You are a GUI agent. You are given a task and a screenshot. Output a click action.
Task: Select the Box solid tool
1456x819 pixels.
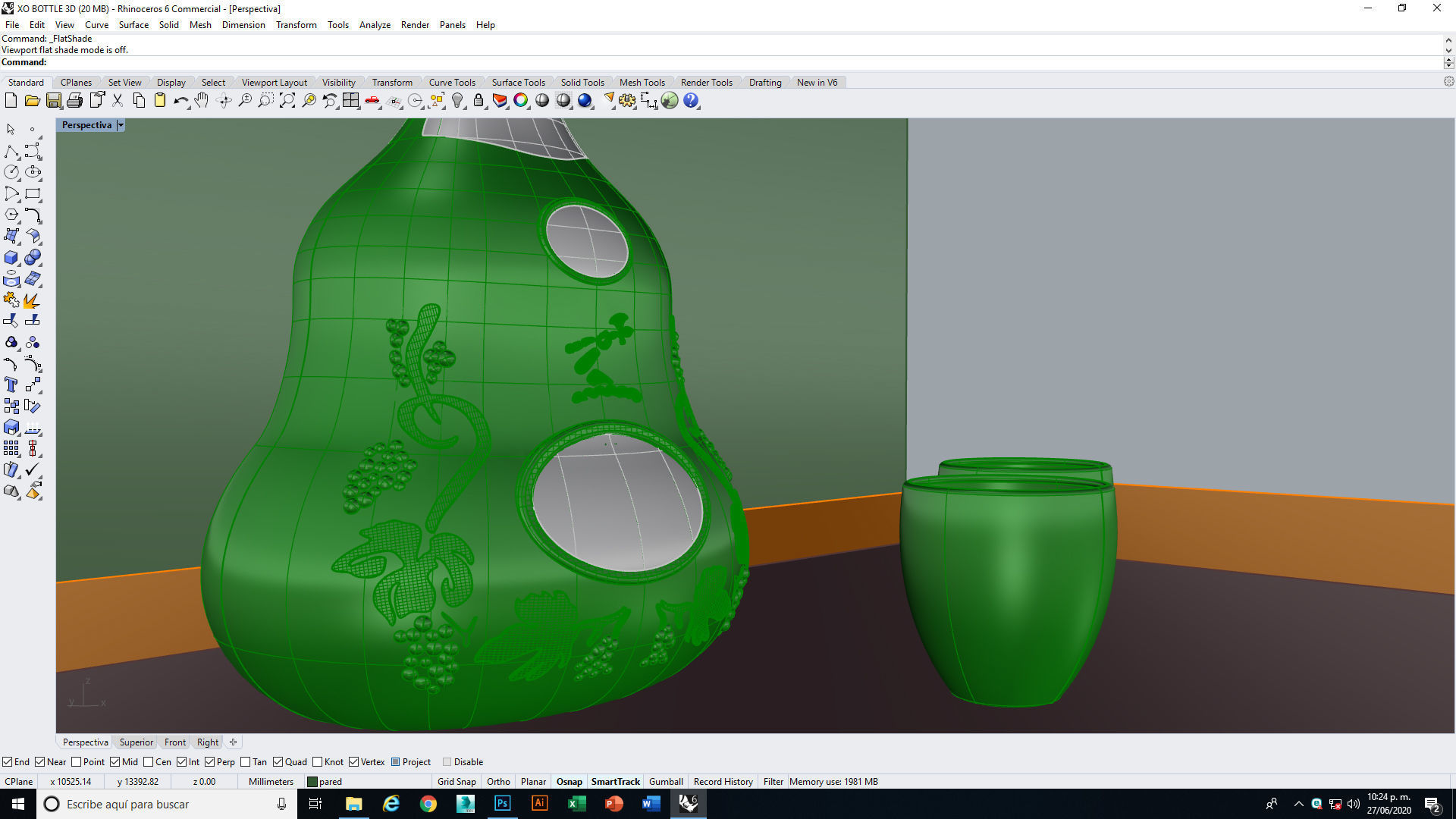point(11,258)
